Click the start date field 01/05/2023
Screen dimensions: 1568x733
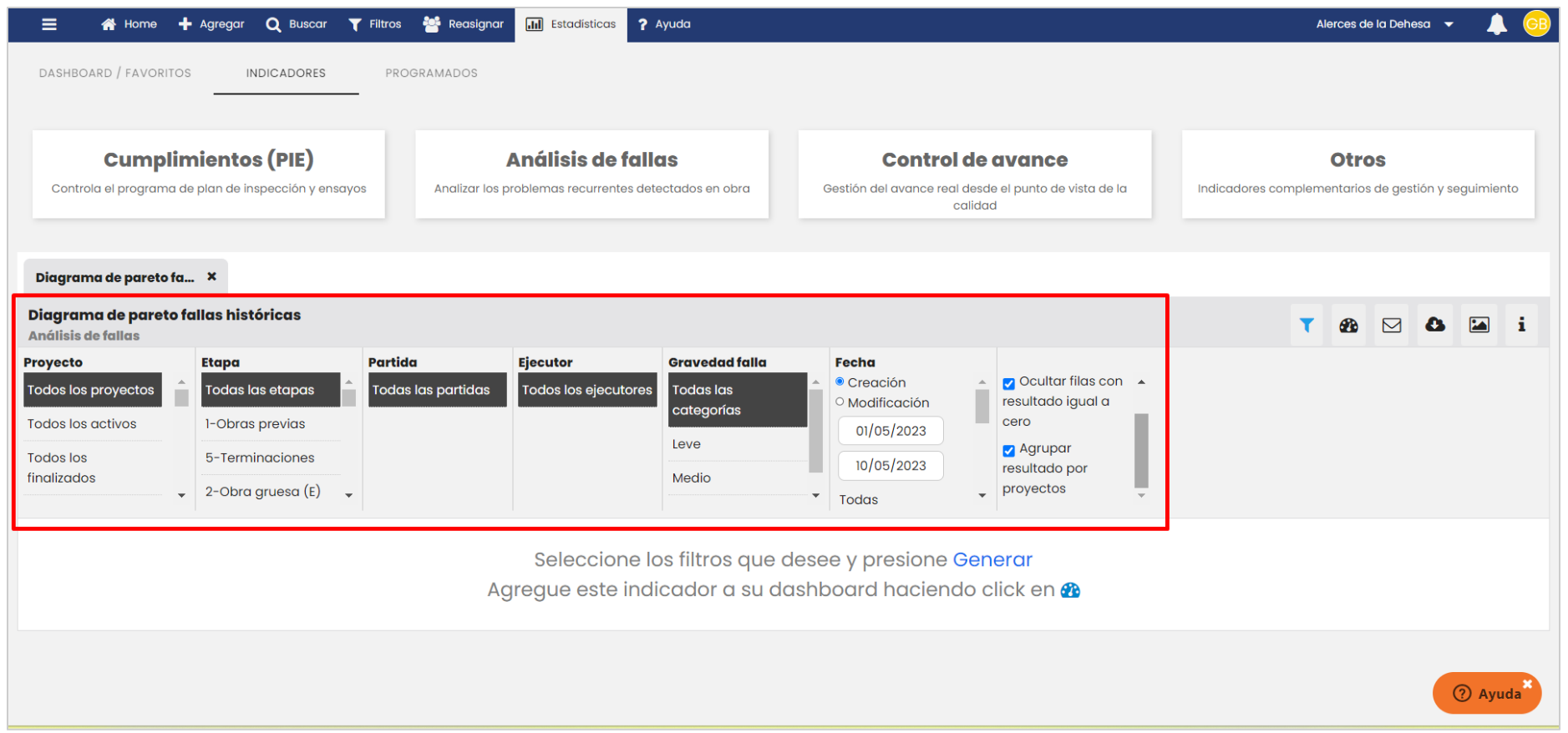coord(891,431)
